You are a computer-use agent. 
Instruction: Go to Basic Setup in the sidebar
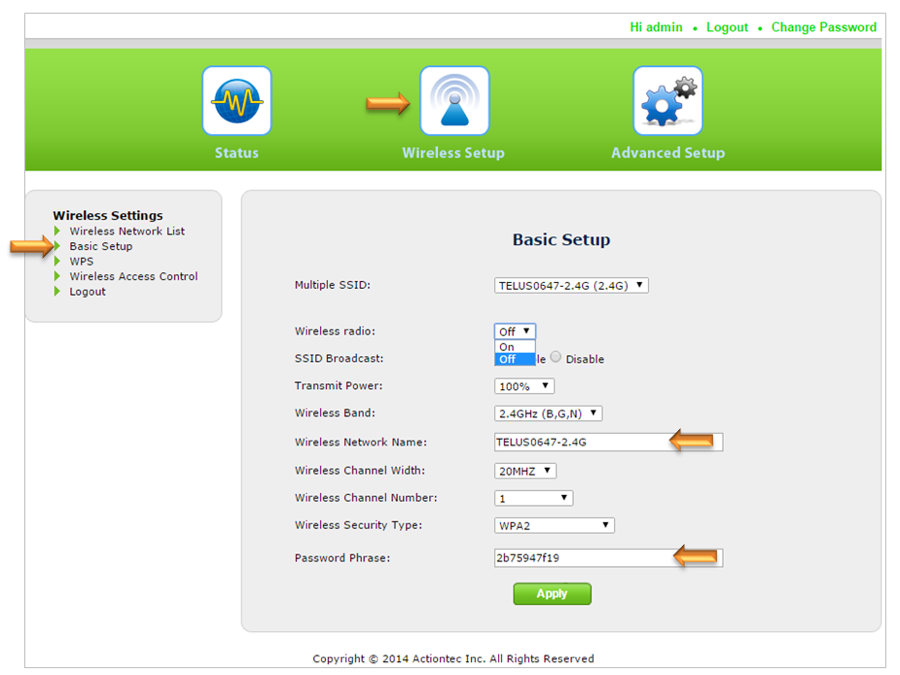(101, 246)
